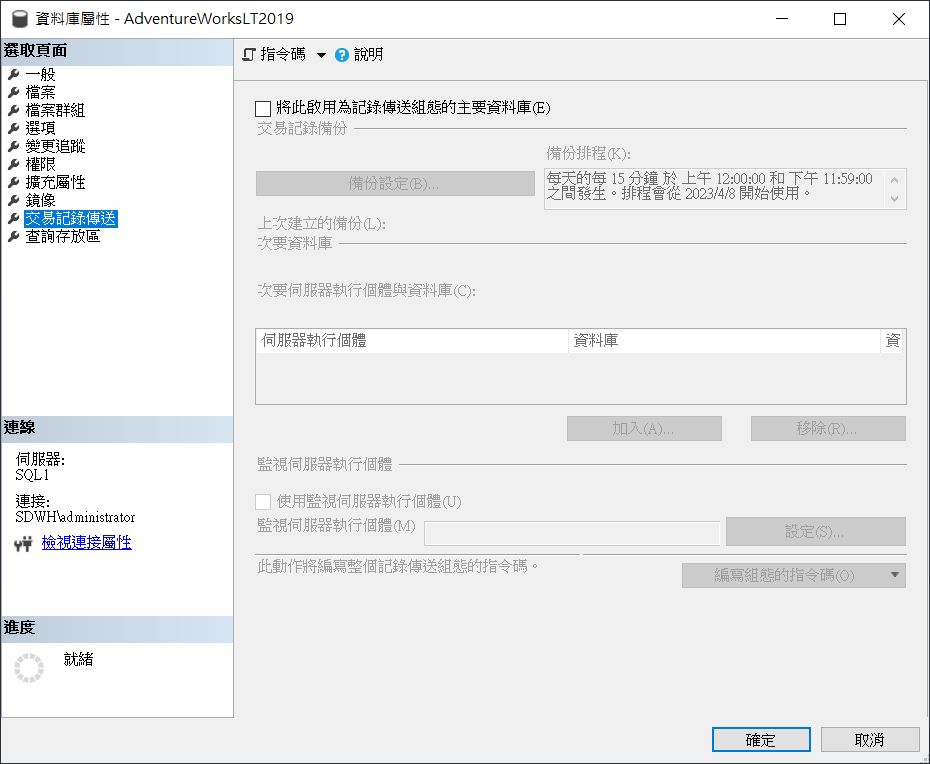
Task: Open the 指令碼 dropdown arrow
Action: [321, 55]
